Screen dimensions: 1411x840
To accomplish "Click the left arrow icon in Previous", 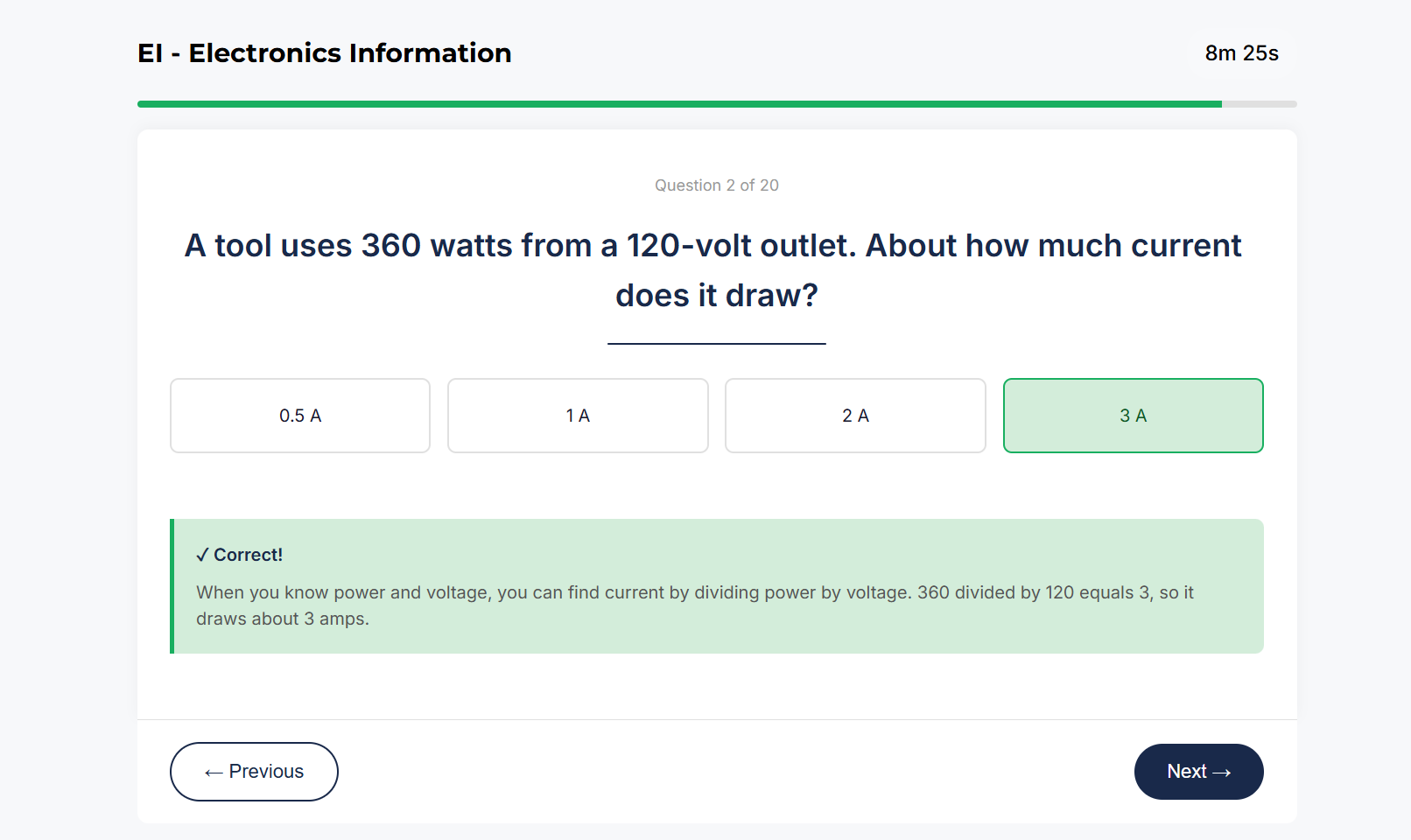I will click(211, 772).
